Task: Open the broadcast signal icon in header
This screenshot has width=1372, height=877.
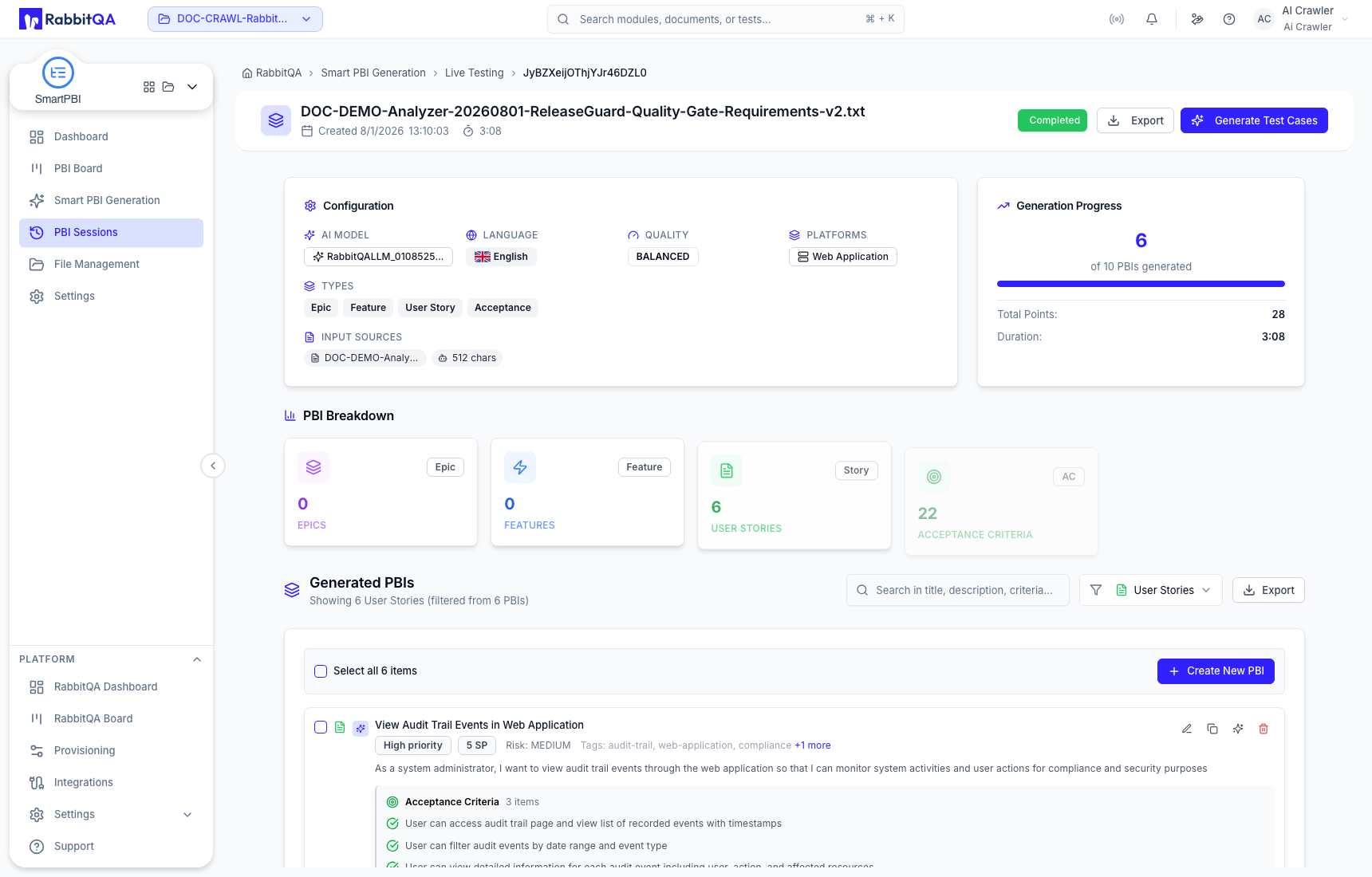Action: 1117,19
